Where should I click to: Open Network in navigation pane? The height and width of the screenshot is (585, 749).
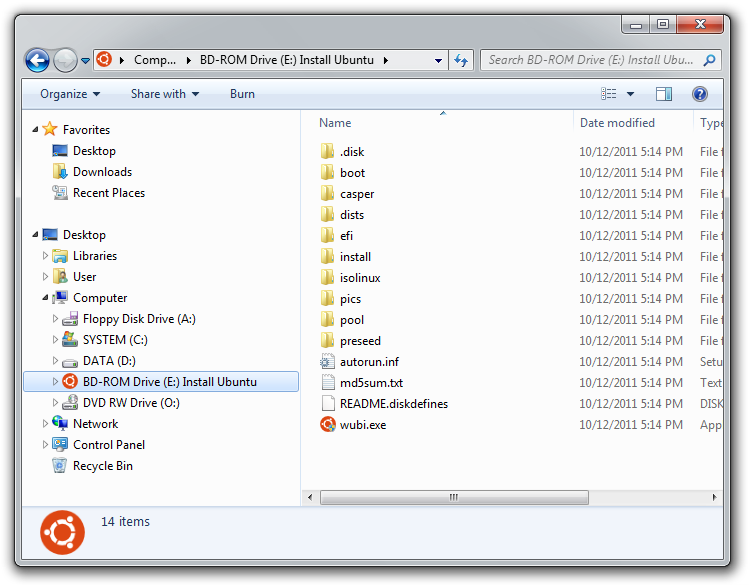click(85, 424)
